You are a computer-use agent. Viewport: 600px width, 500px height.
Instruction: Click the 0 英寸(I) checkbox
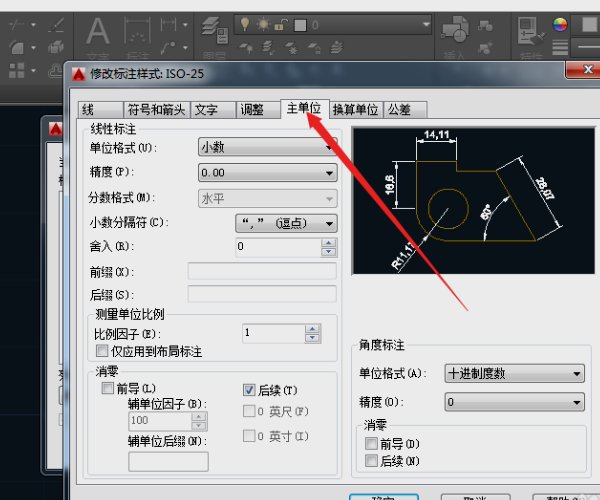249,436
